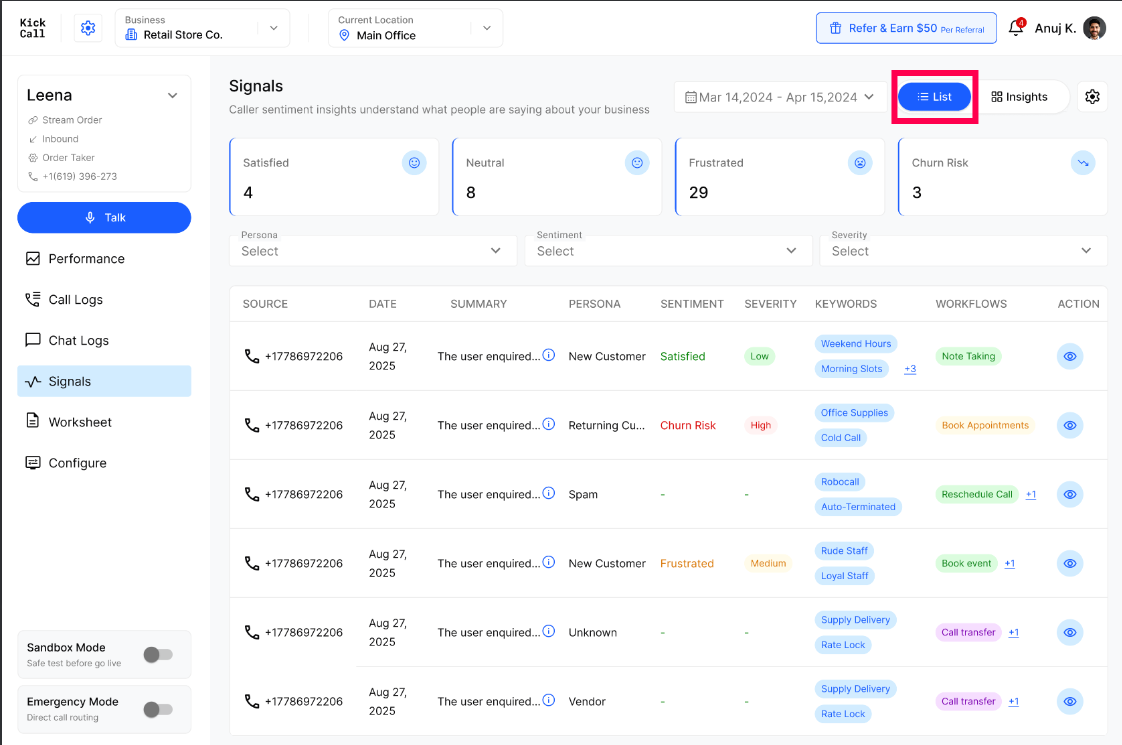The image size is (1122, 745).
Task: Enable Emergency Mode toggle
Action: point(158,709)
